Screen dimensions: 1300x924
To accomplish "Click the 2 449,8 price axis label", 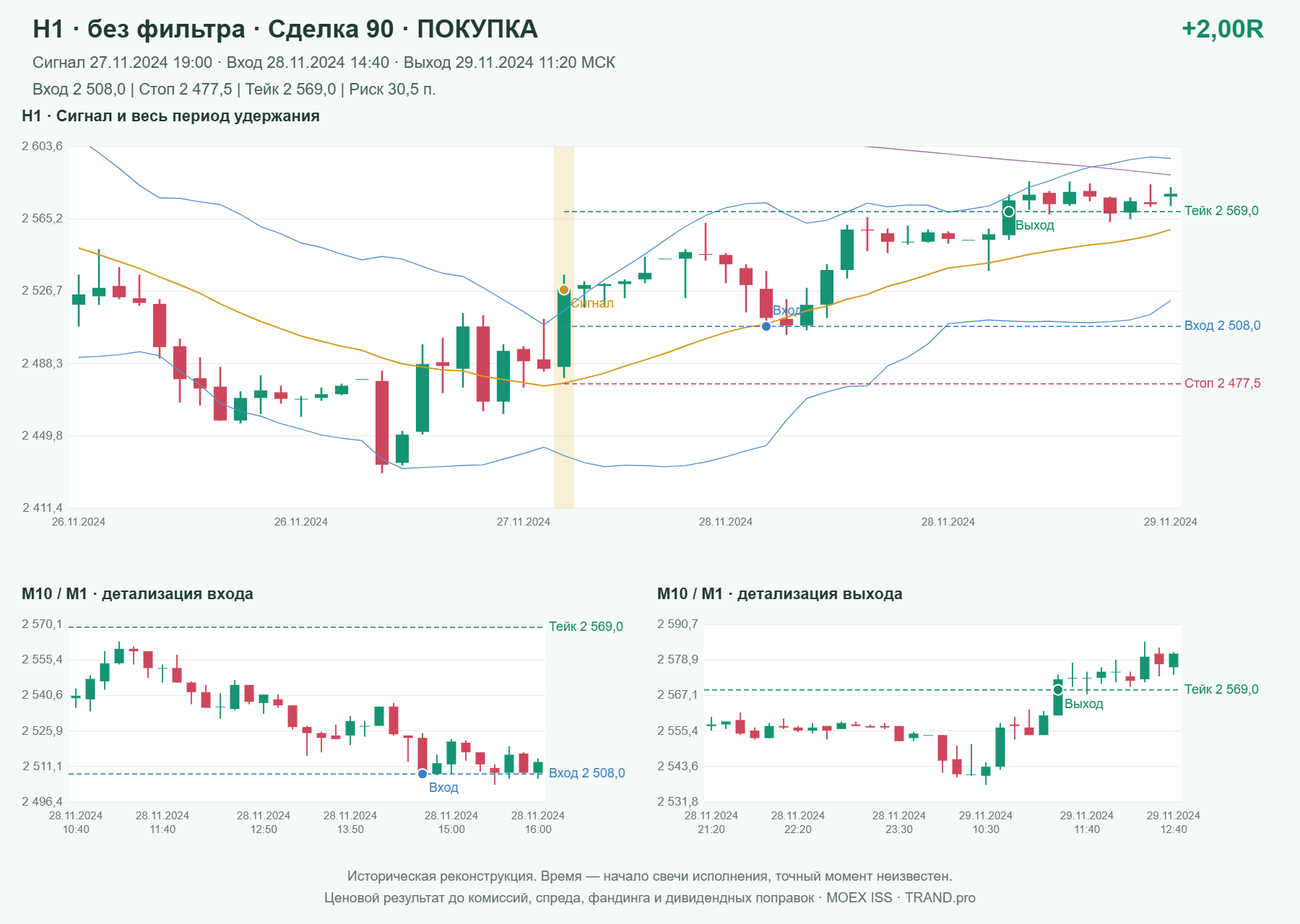I will point(43,436).
